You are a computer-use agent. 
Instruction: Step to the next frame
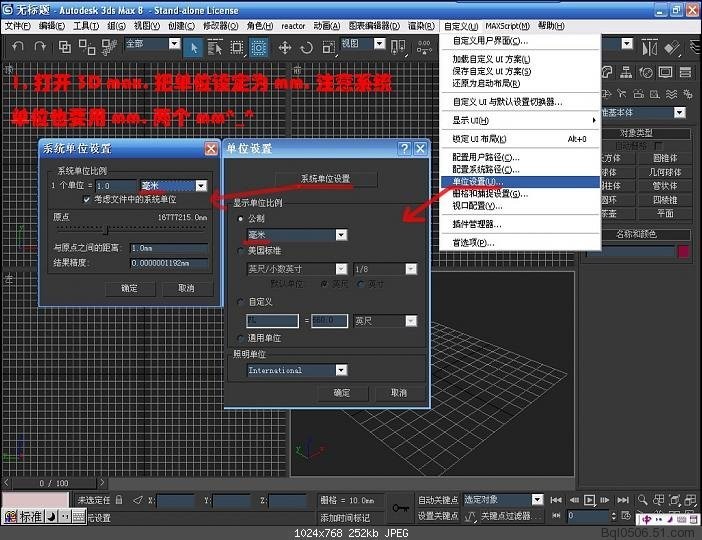pyautogui.click(x=605, y=500)
